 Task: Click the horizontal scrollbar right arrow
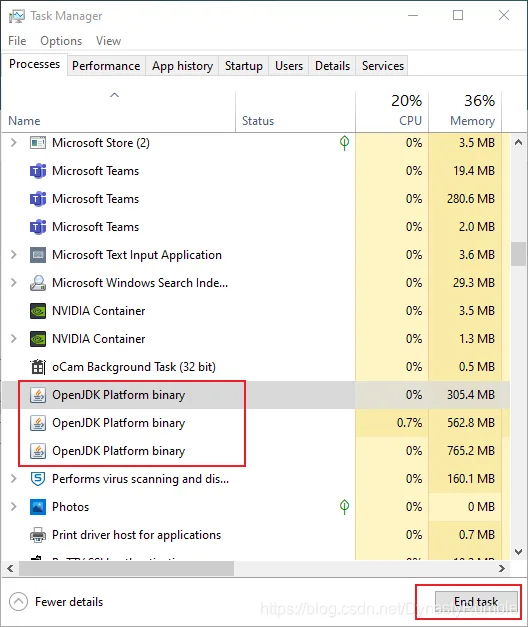(502, 569)
